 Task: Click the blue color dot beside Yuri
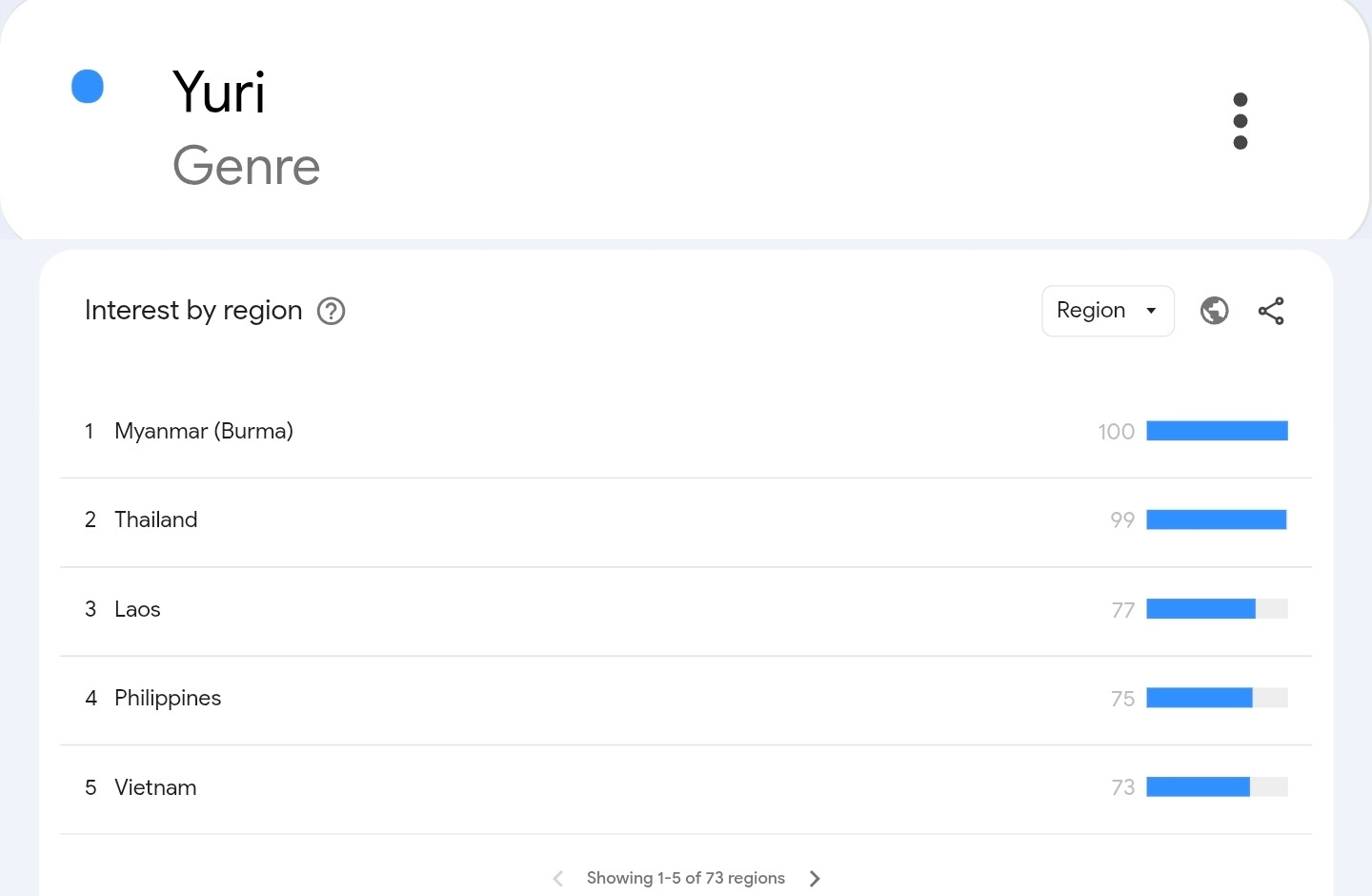pos(88,87)
